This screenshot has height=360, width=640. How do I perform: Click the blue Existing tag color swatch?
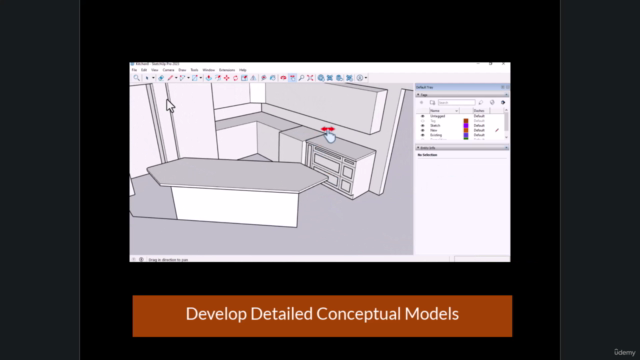[x=466, y=135]
